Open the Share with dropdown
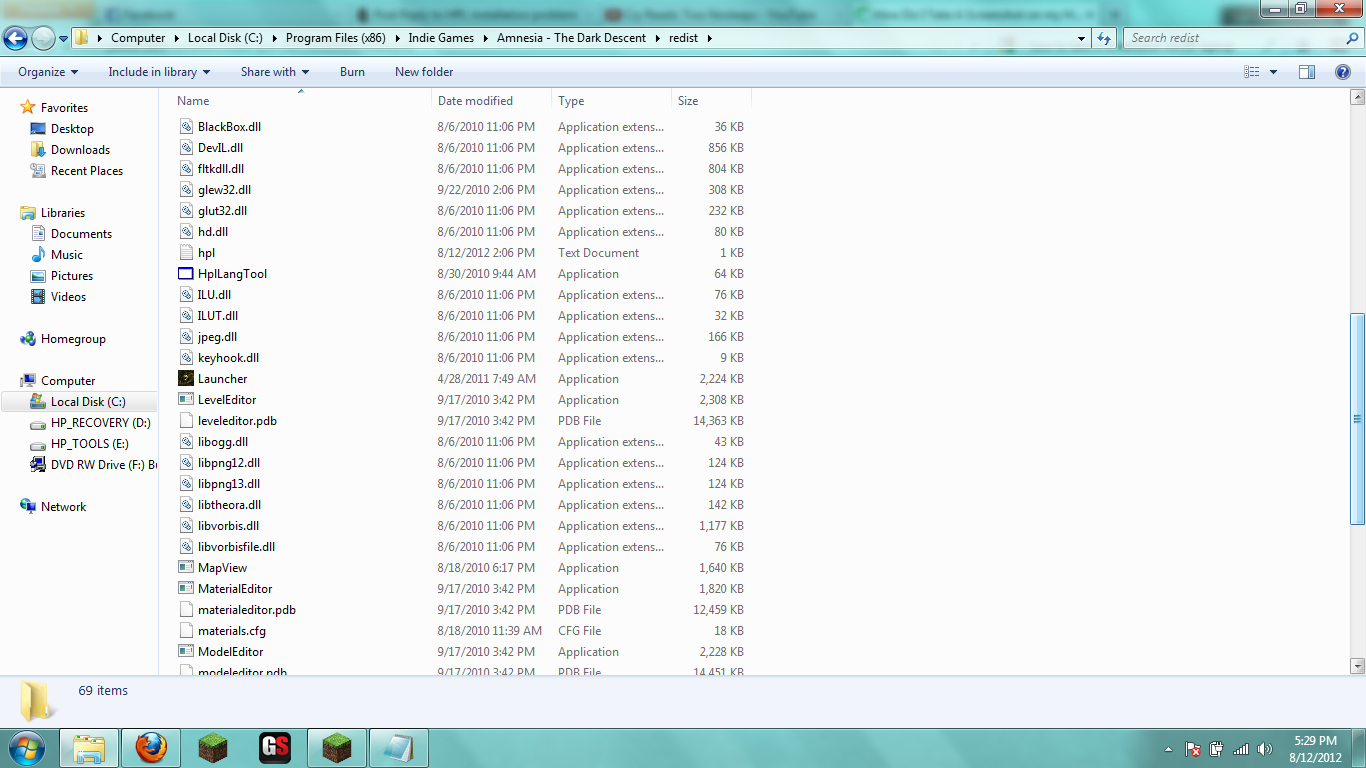Image resolution: width=1366 pixels, height=768 pixels. pyautogui.click(x=275, y=72)
